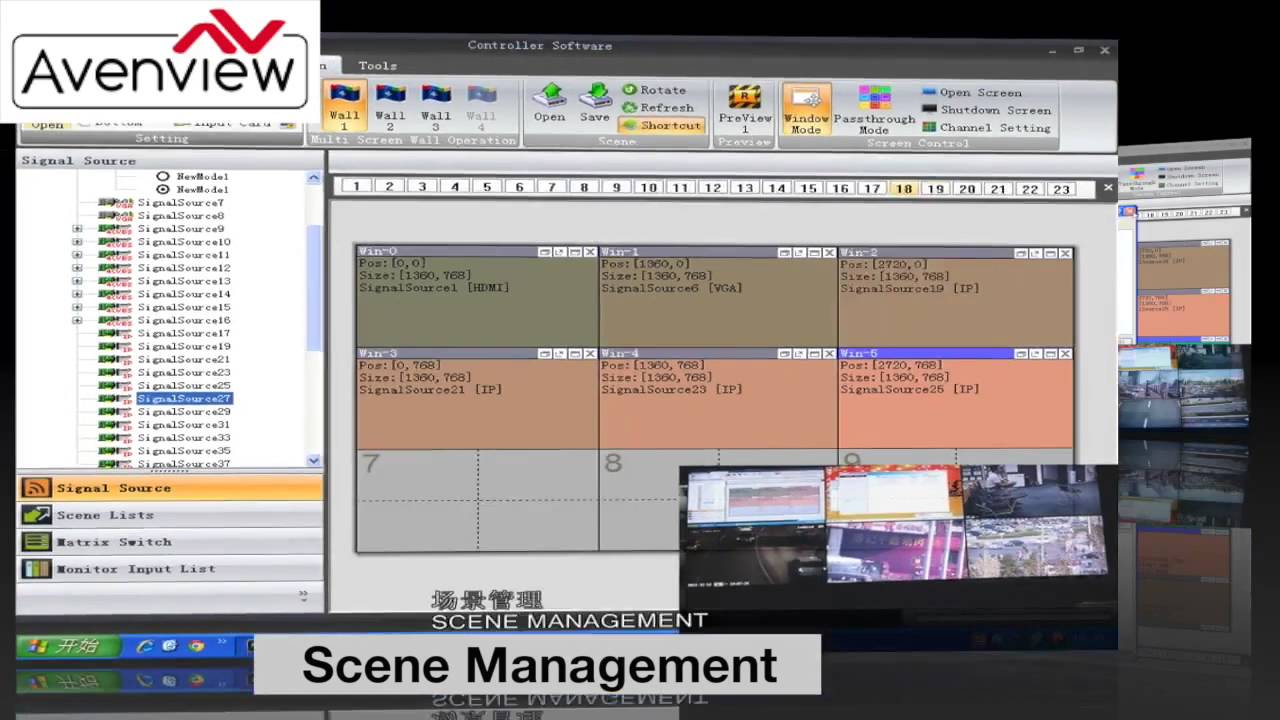The height and width of the screenshot is (720, 1280).
Task: Select SignalSource7 in the tree
Action: 181,203
